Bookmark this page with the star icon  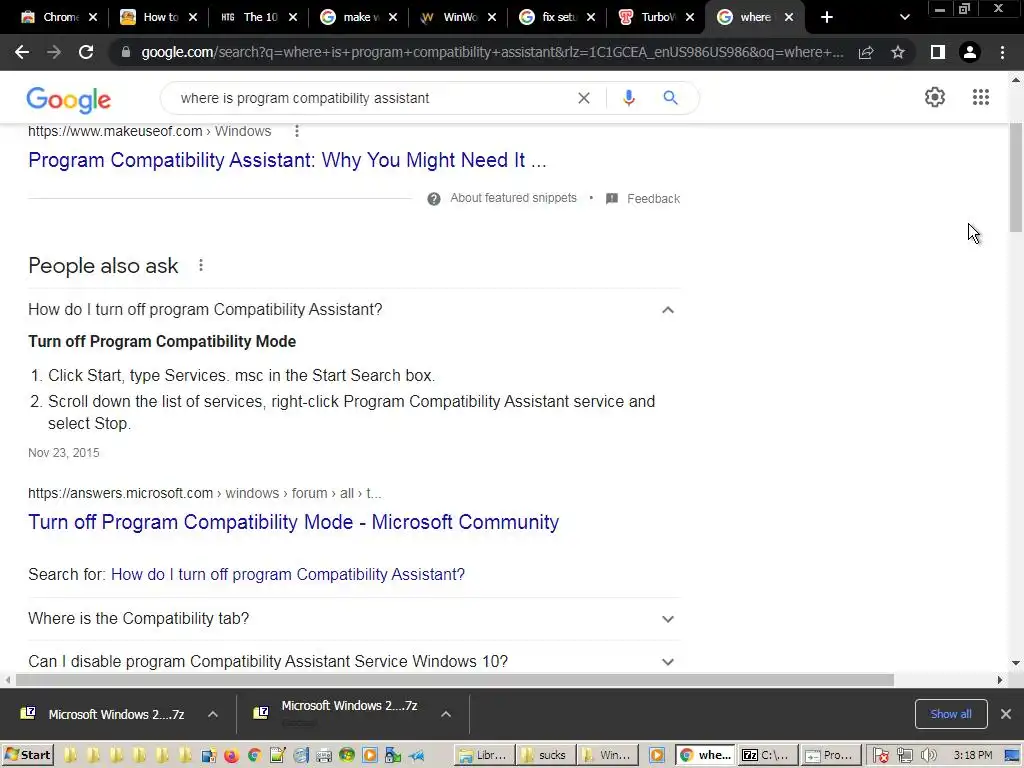coord(898,52)
